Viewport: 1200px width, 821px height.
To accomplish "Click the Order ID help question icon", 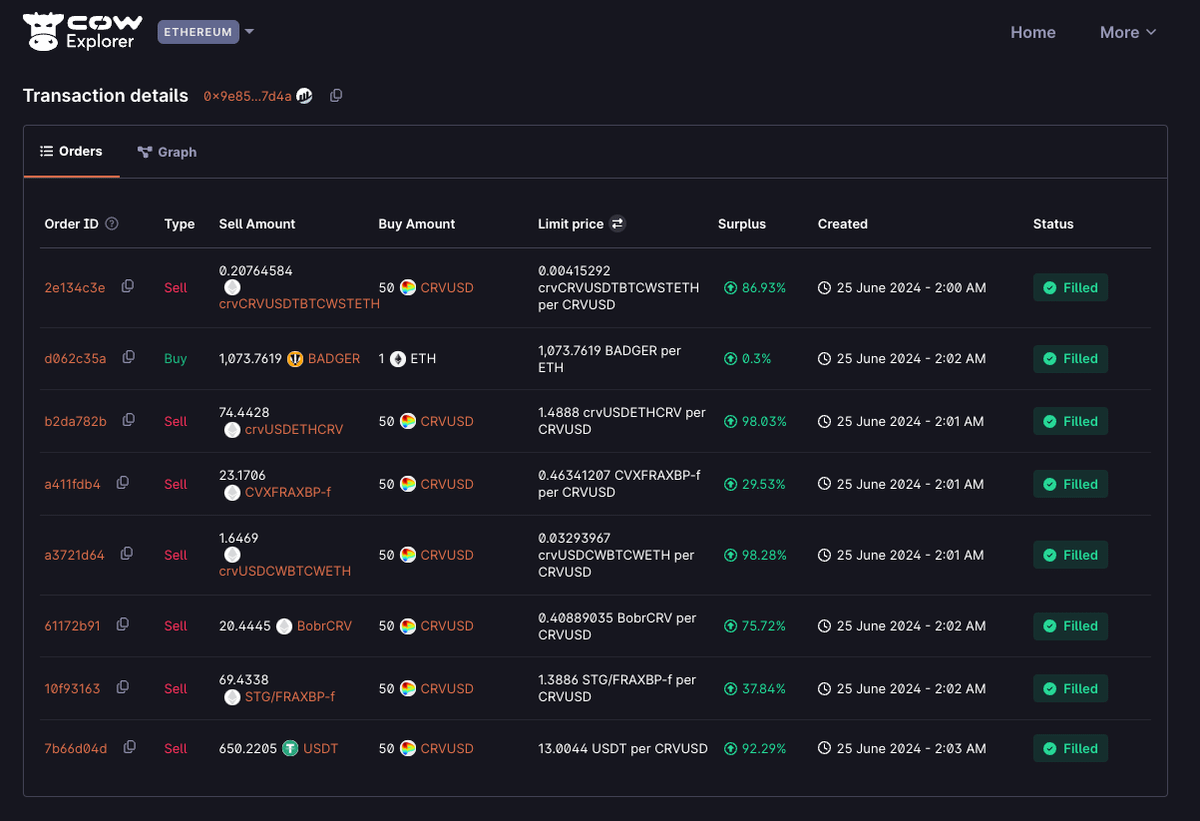I will tap(112, 224).
